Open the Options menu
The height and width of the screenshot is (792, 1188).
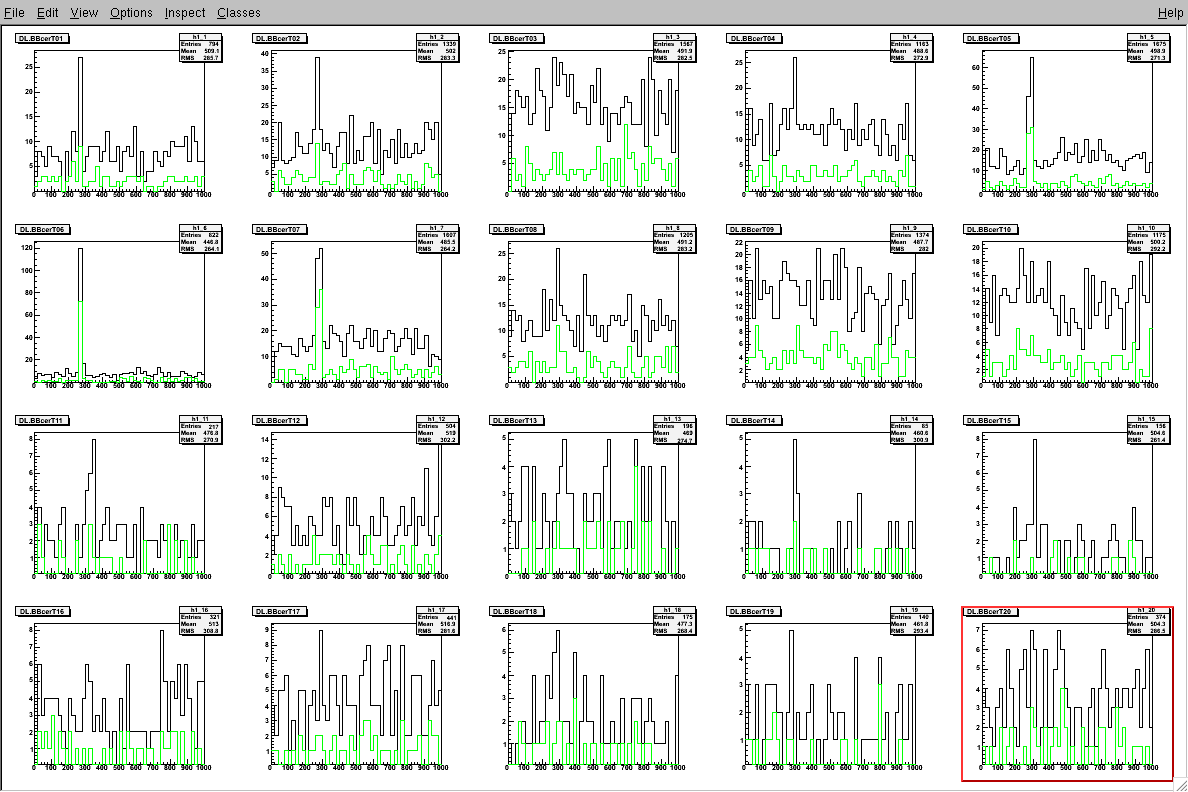[x=131, y=12]
